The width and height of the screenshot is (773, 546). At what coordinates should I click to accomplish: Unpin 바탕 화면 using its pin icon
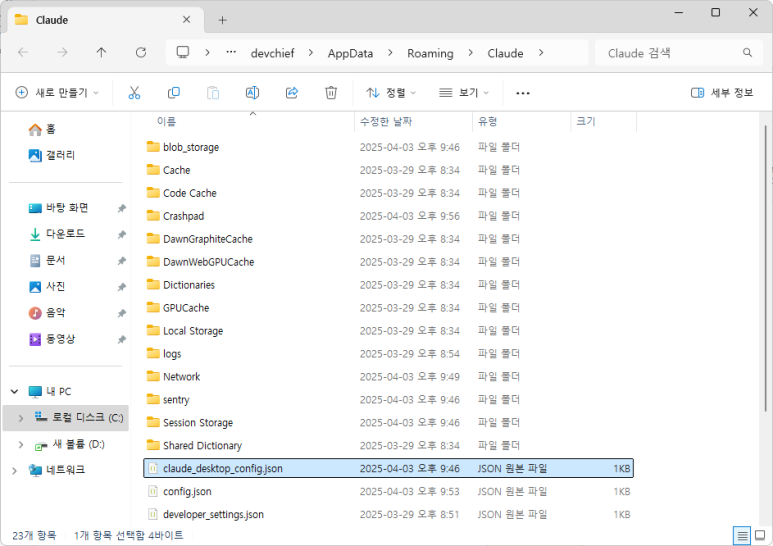coord(121,208)
